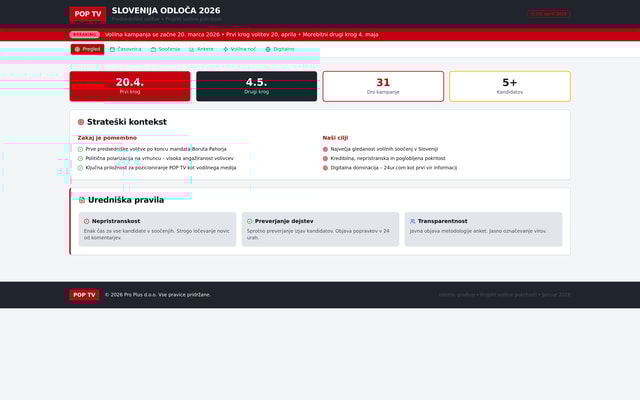
Task: Click the Transparentnost people icon
Action: (x=412, y=220)
